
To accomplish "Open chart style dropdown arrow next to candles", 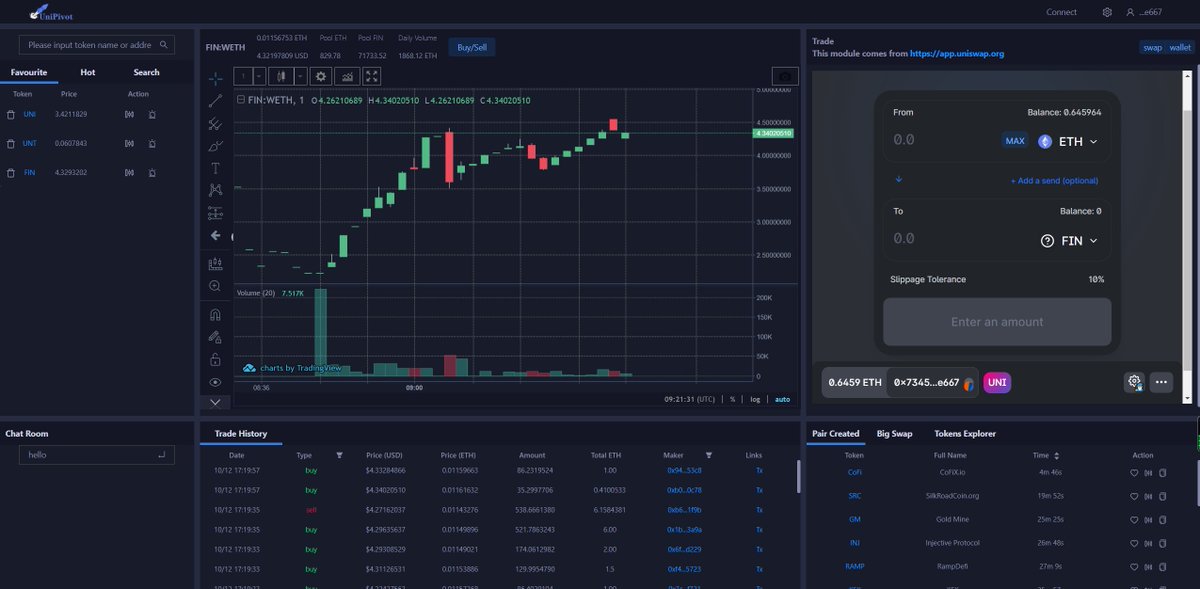I will (300, 76).
